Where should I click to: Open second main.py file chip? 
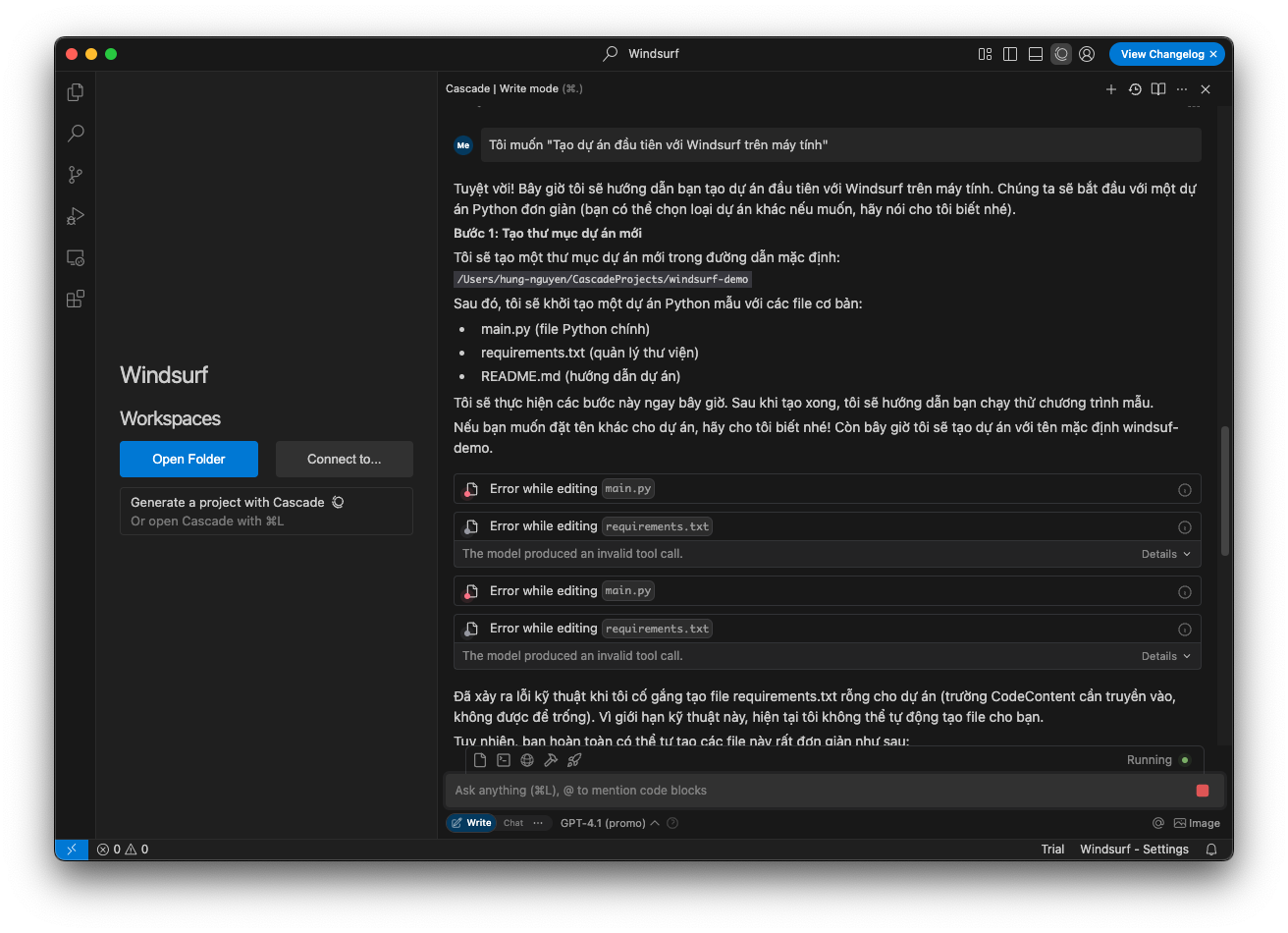tap(628, 591)
